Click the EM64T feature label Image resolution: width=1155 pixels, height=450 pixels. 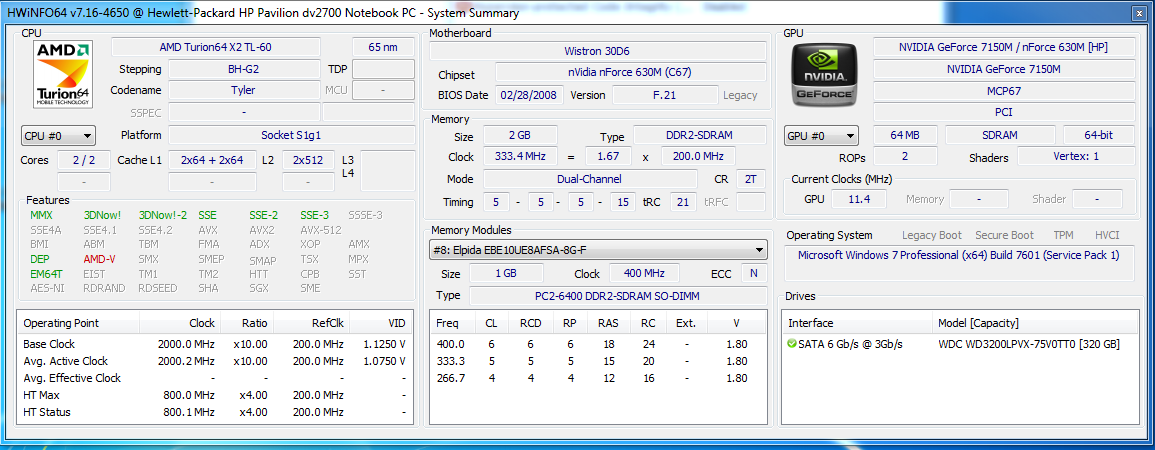click(x=45, y=274)
